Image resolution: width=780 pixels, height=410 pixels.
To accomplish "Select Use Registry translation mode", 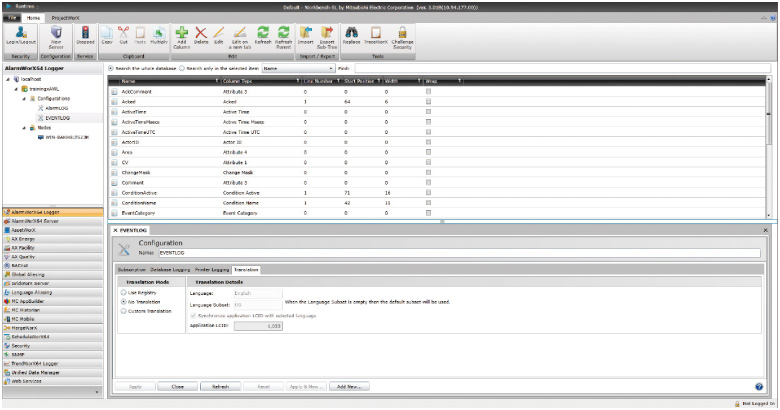I will (x=123, y=293).
